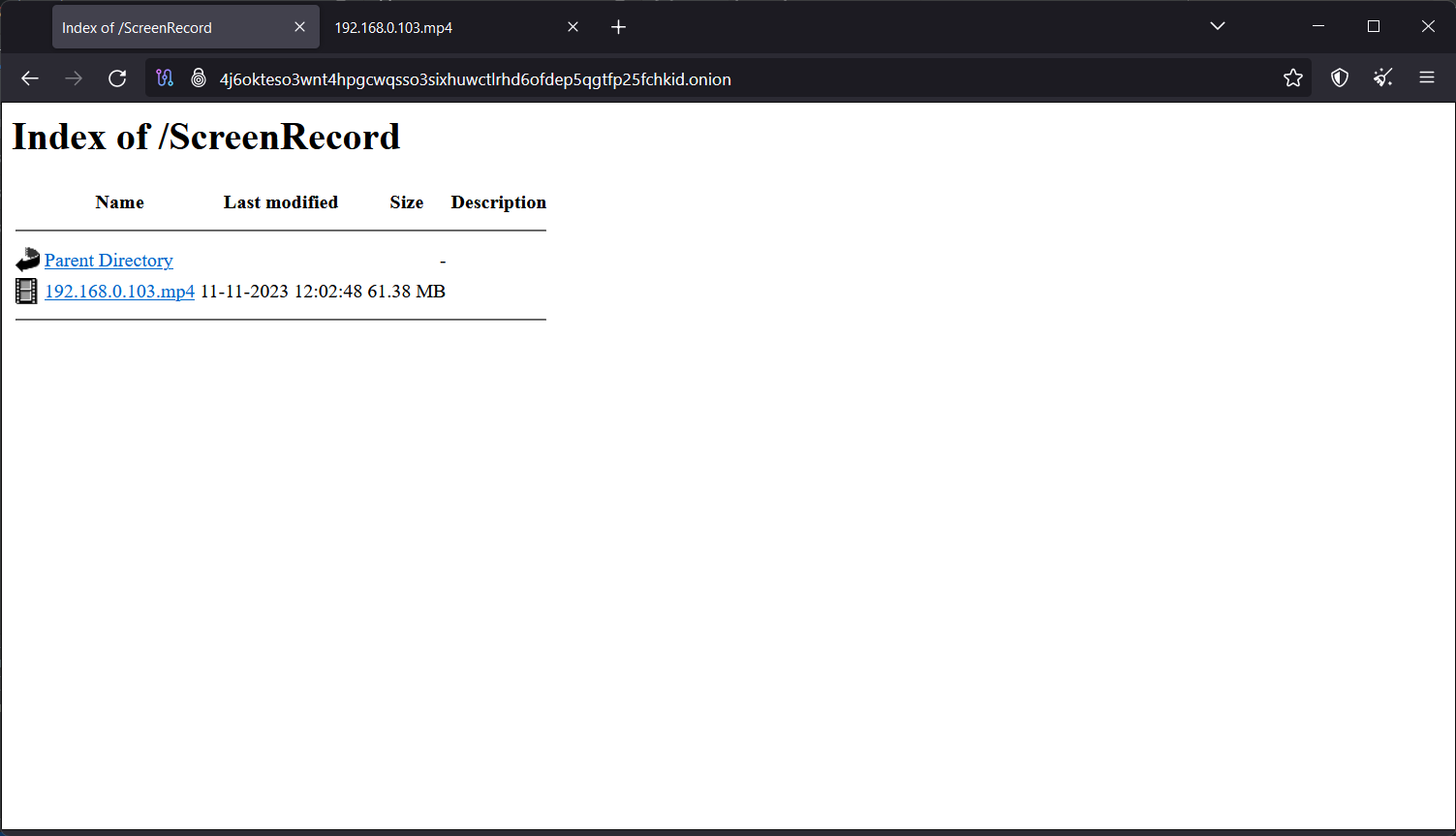Open the shield security level icon

click(1339, 78)
